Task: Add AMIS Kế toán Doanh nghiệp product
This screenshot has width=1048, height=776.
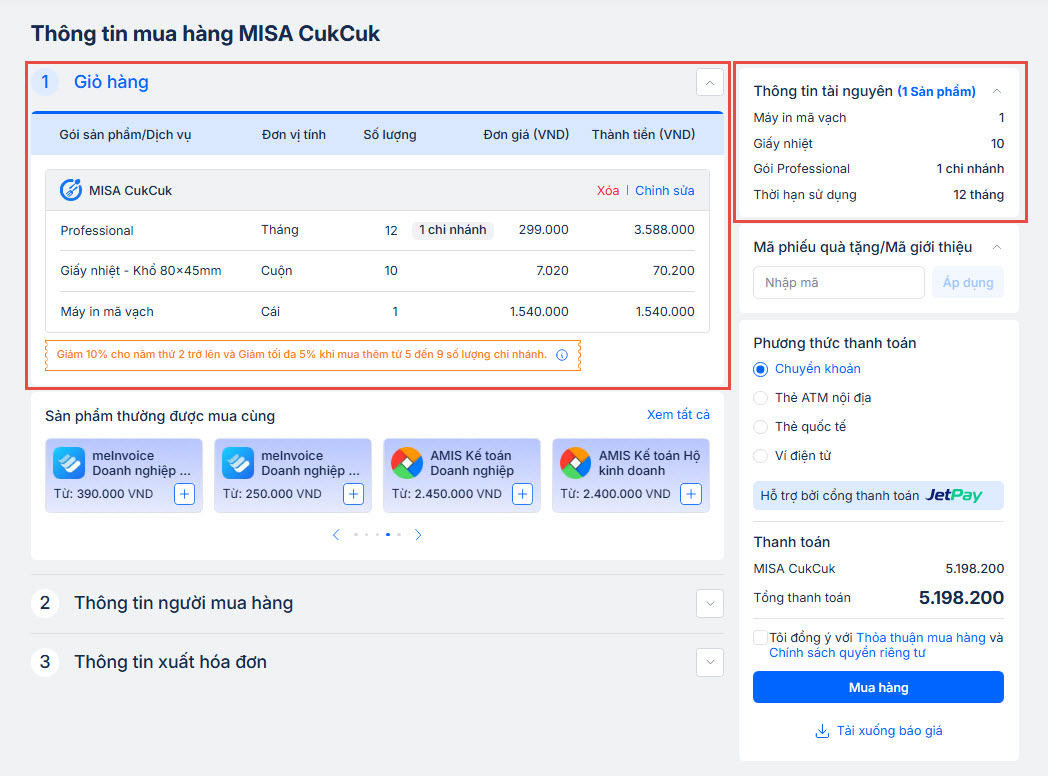Action: [522, 494]
